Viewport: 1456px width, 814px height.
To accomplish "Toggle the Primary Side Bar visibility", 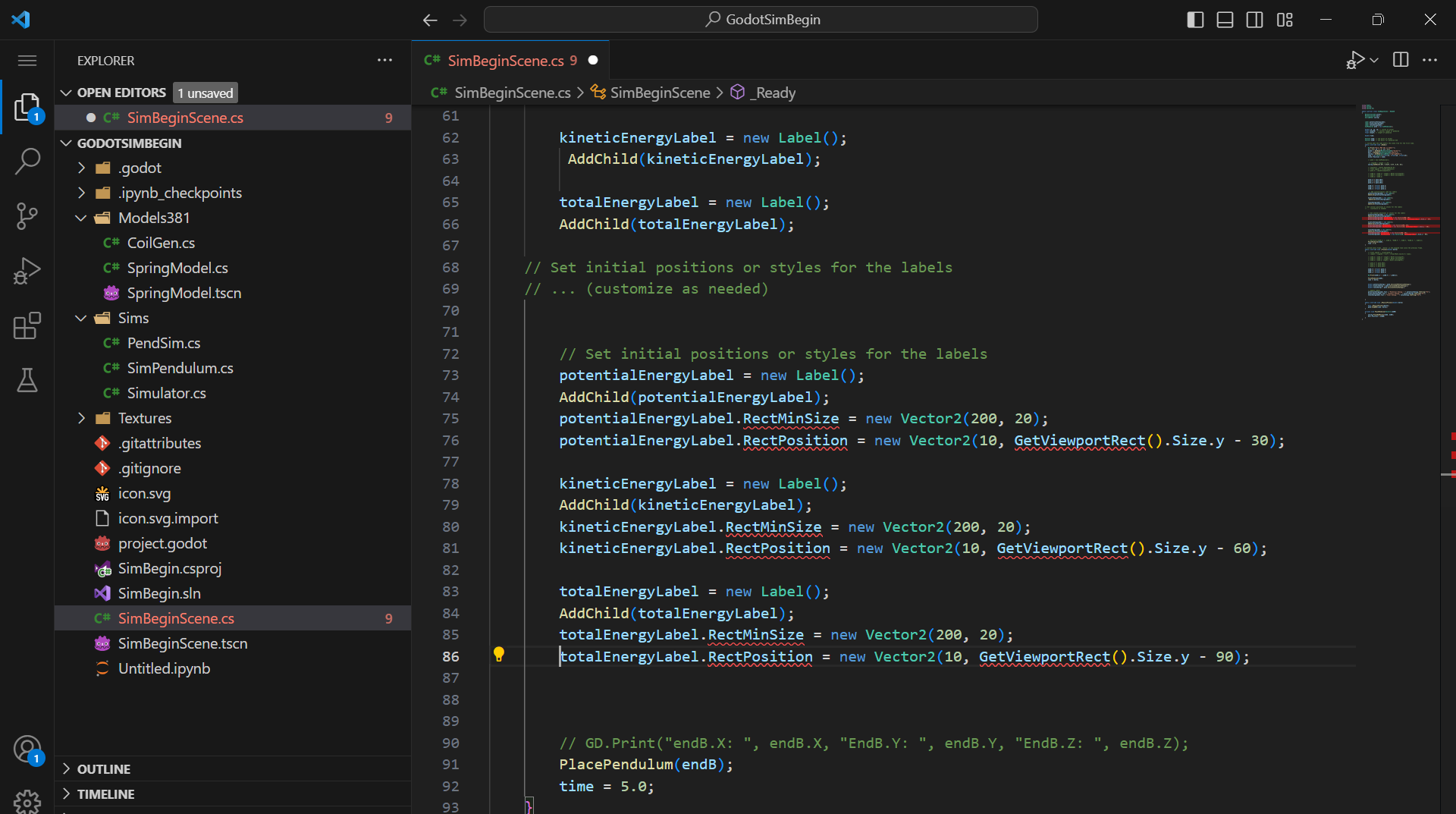I will 1194,20.
